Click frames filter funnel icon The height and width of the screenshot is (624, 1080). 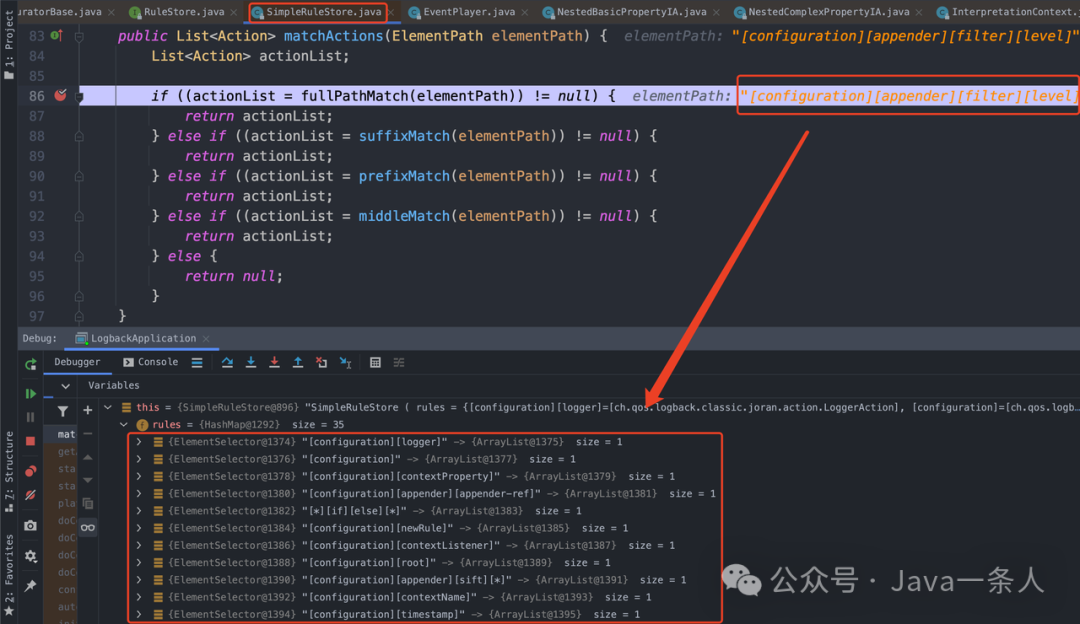[x=63, y=411]
